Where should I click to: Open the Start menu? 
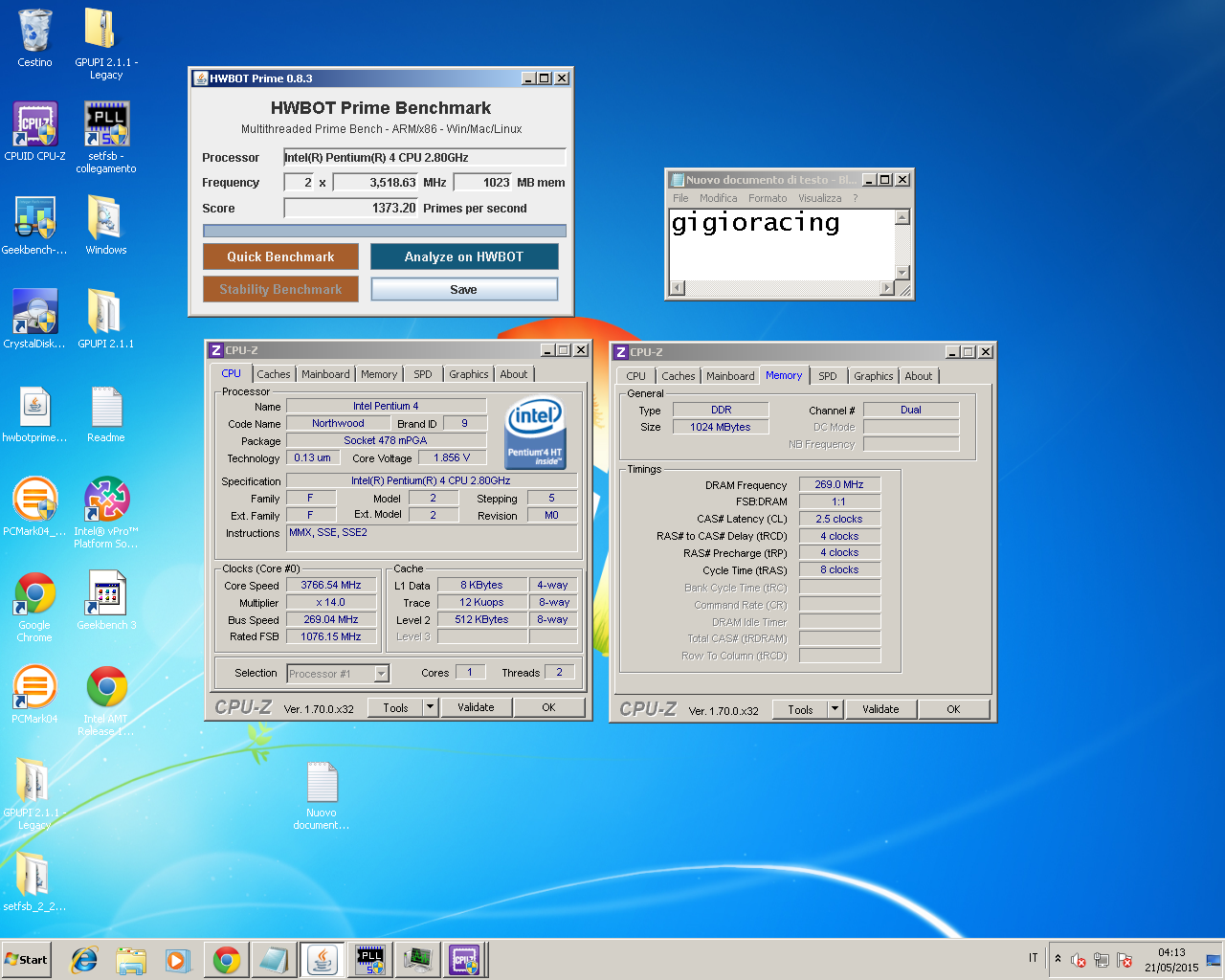click(27, 960)
